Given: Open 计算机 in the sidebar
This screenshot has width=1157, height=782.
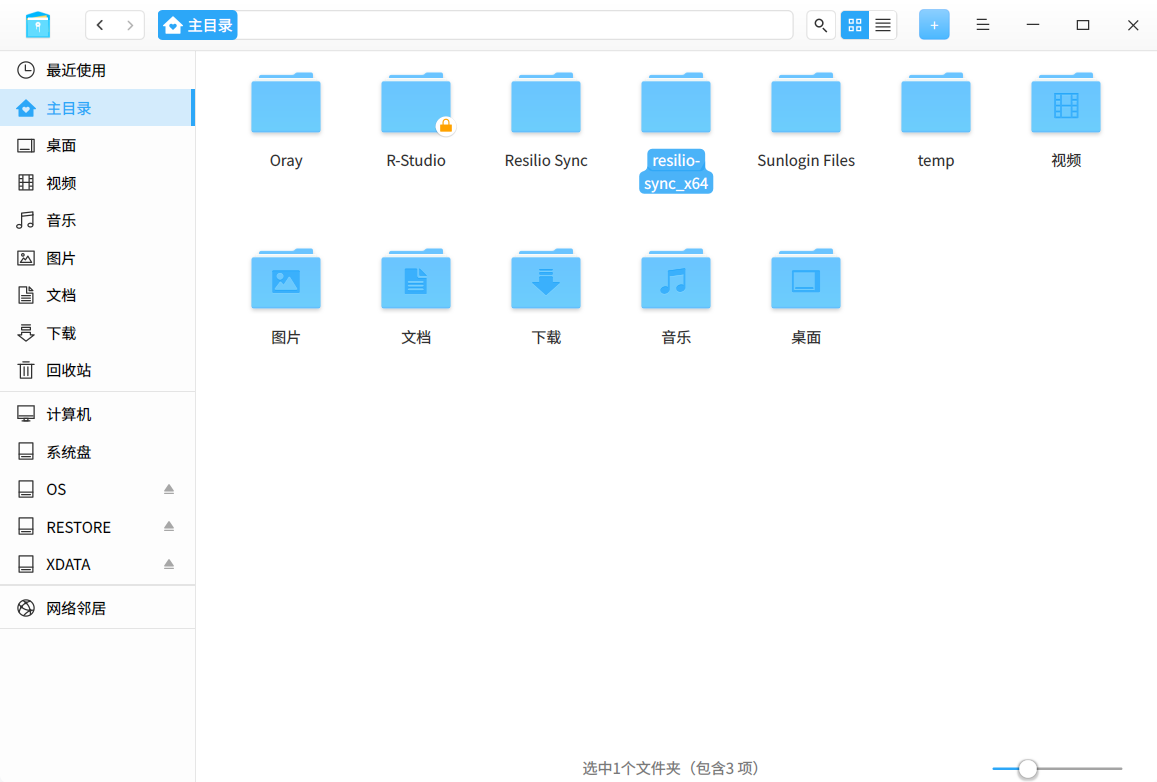Looking at the screenshot, I should click(x=97, y=414).
